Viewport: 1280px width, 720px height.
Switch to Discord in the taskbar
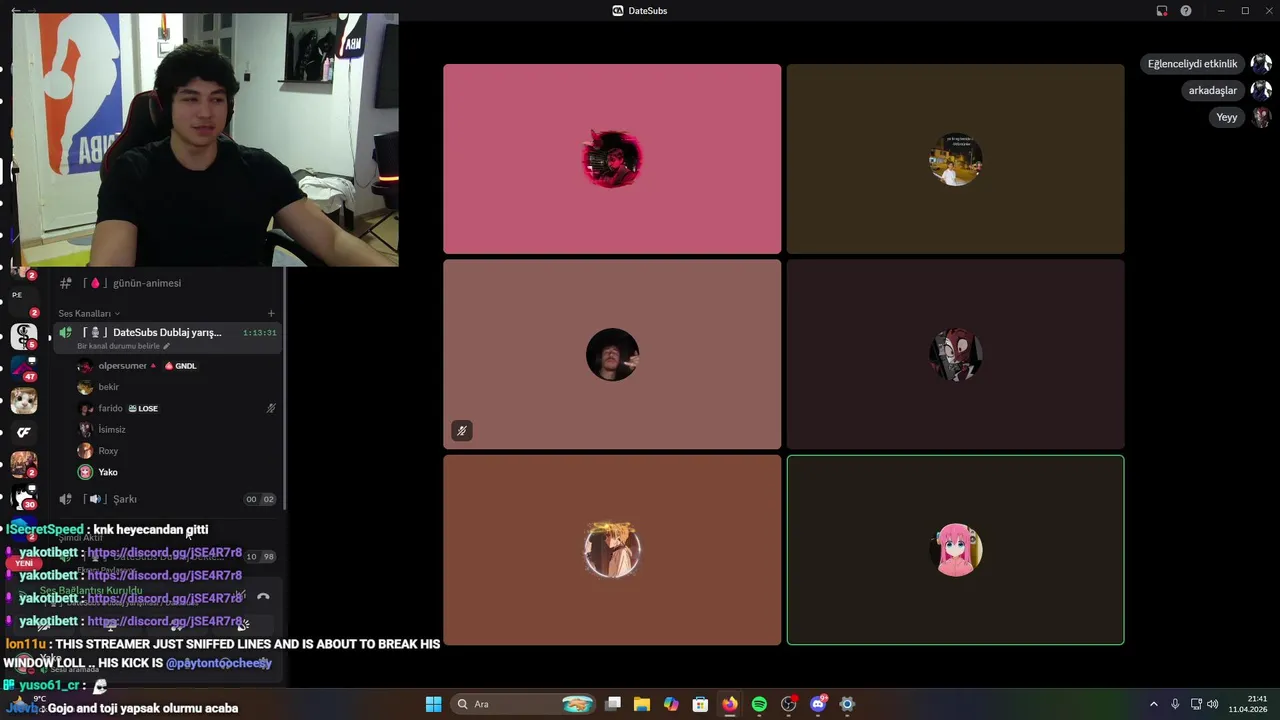click(818, 704)
